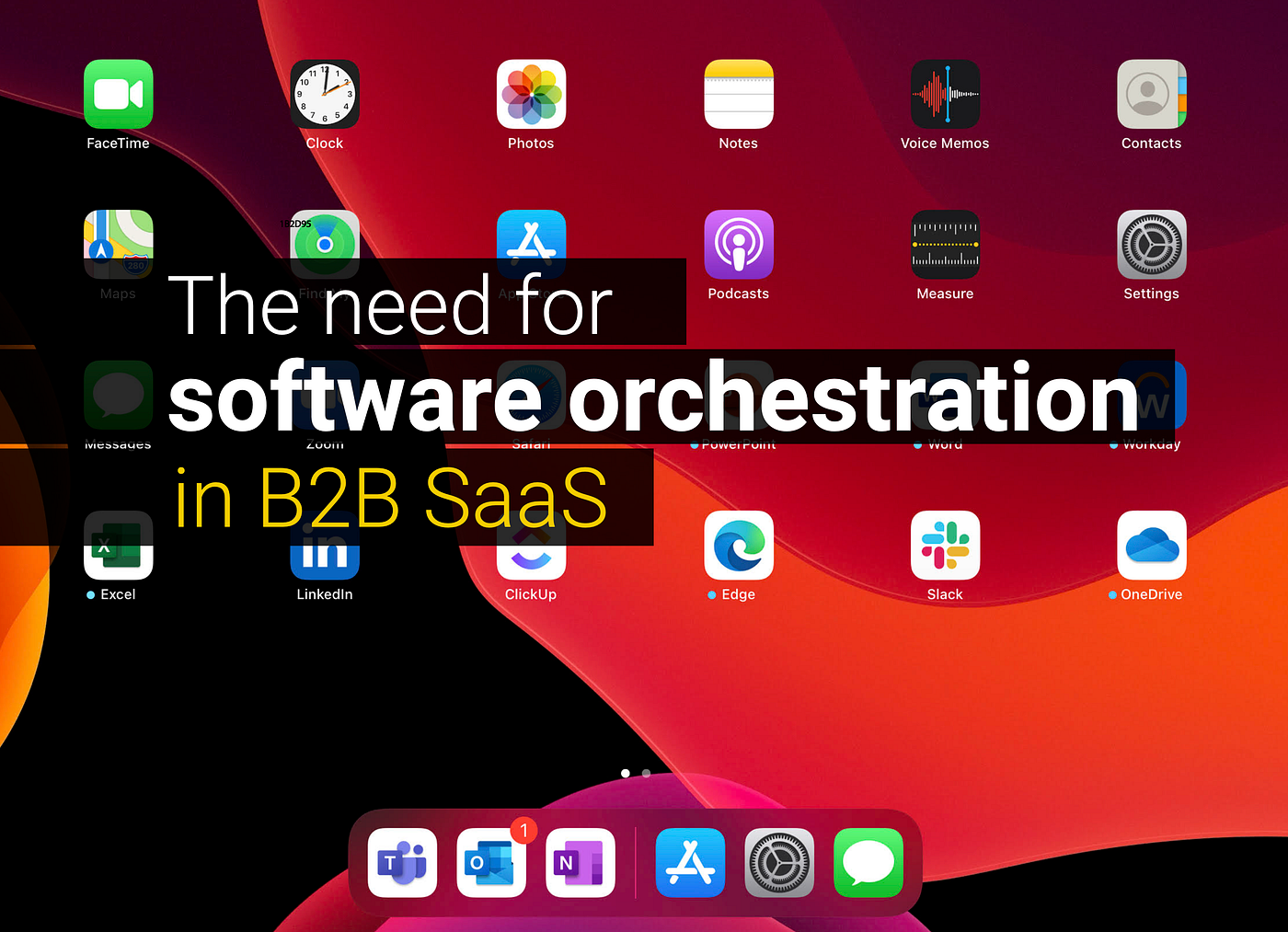Launch Voice Memos
The image size is (1288, 932).
click(x=945, y=94)
